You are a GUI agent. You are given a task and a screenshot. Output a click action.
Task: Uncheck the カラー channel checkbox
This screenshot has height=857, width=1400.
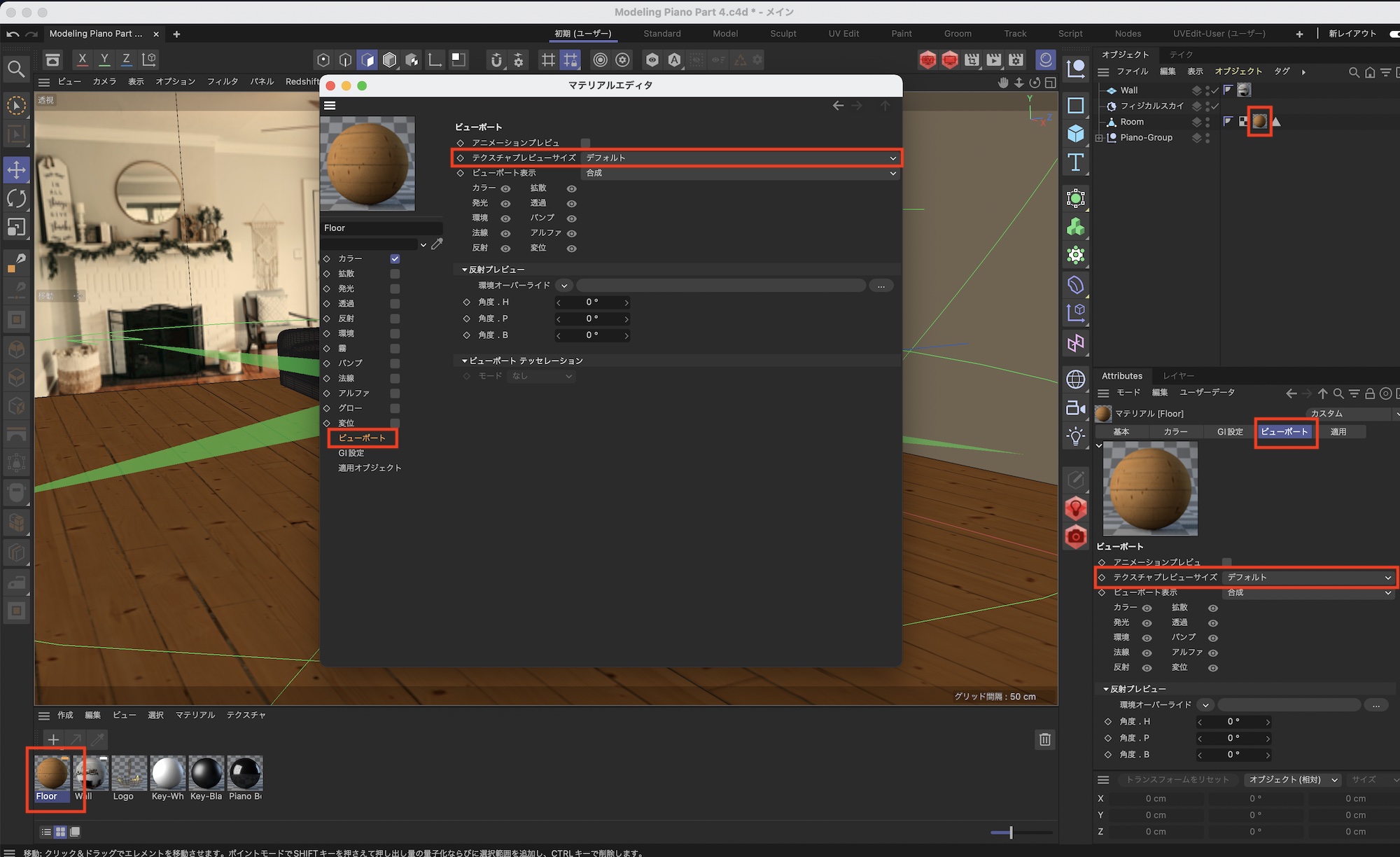(x=395, y=258)
